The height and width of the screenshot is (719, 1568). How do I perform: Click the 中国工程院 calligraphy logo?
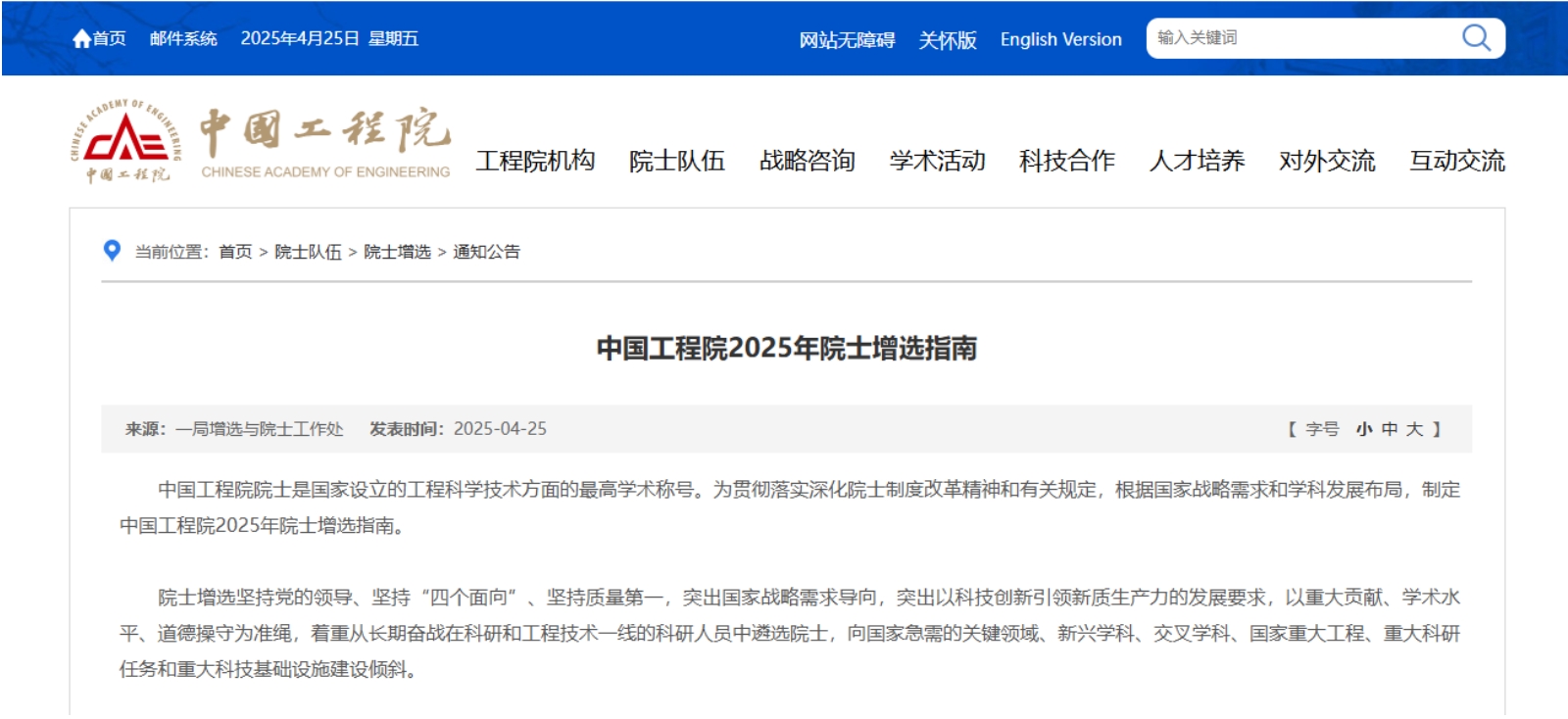click(x=325, y=130)
